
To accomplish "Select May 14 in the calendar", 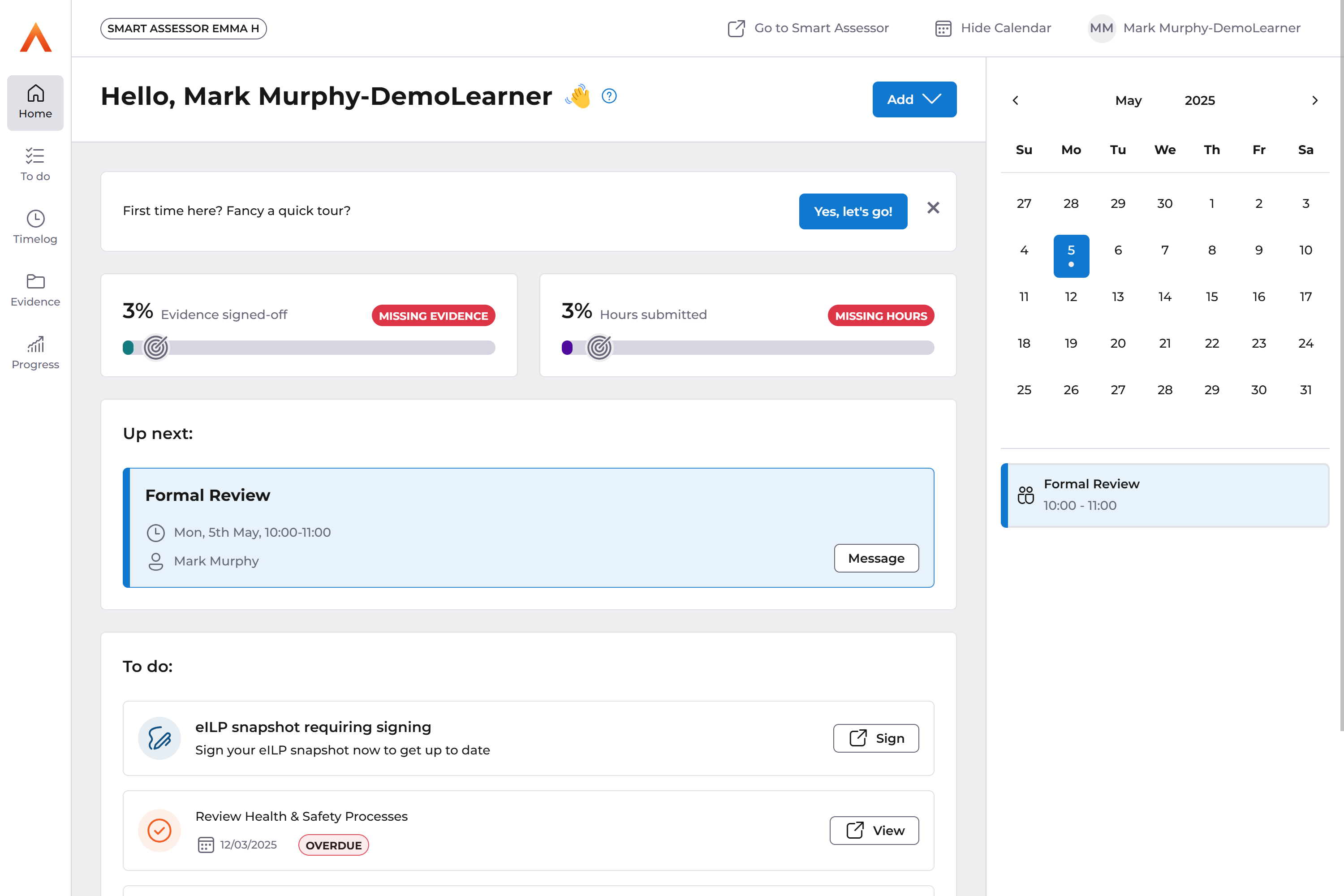I will click(x=1164, y=297).
